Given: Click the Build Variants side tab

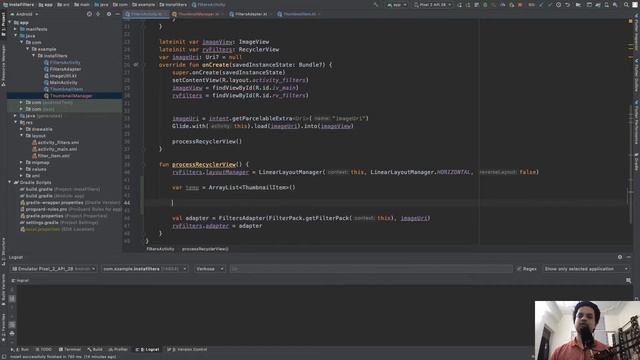Looking at the screenshot, I should [4, 290].
